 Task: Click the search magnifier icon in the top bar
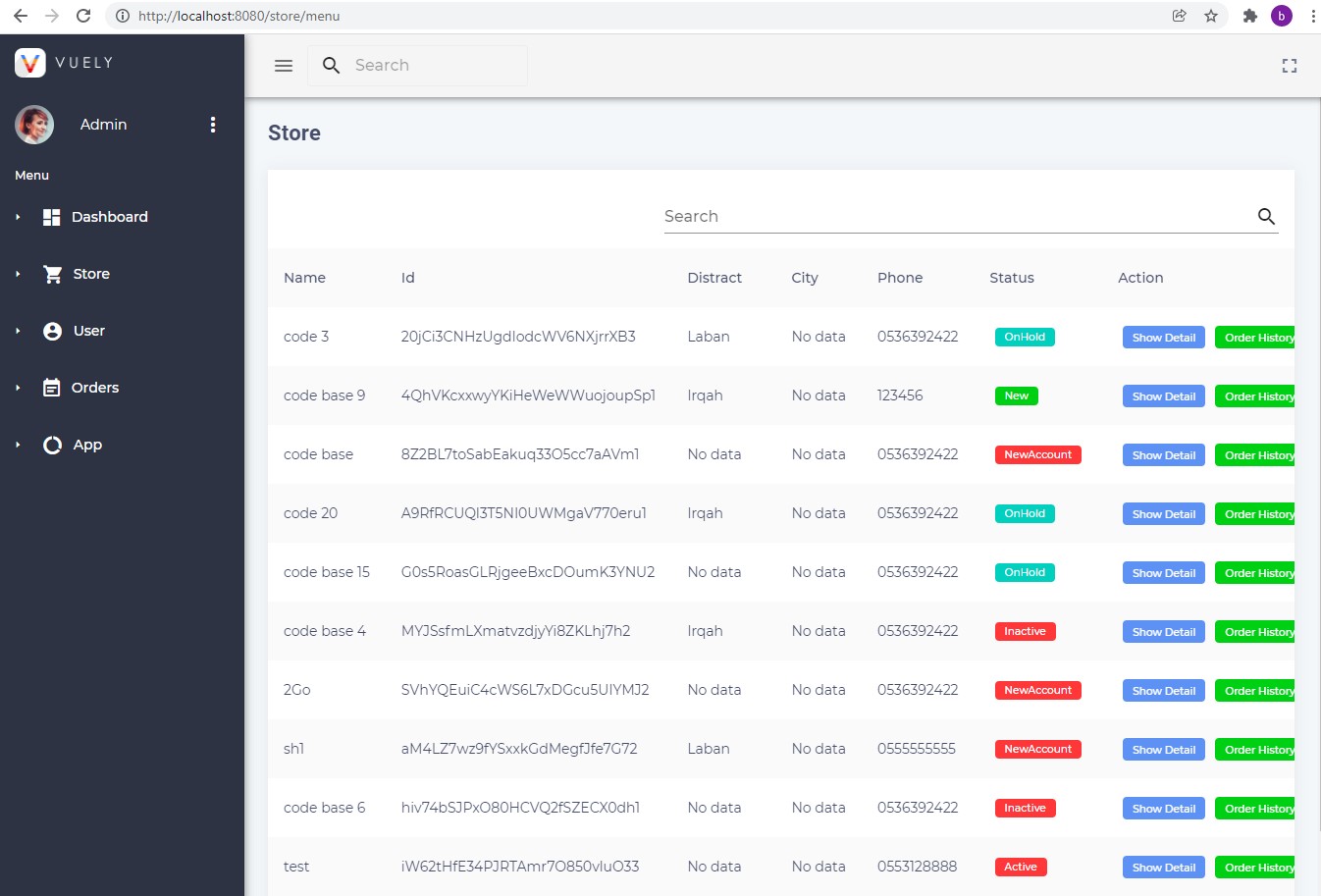(331, 65)
